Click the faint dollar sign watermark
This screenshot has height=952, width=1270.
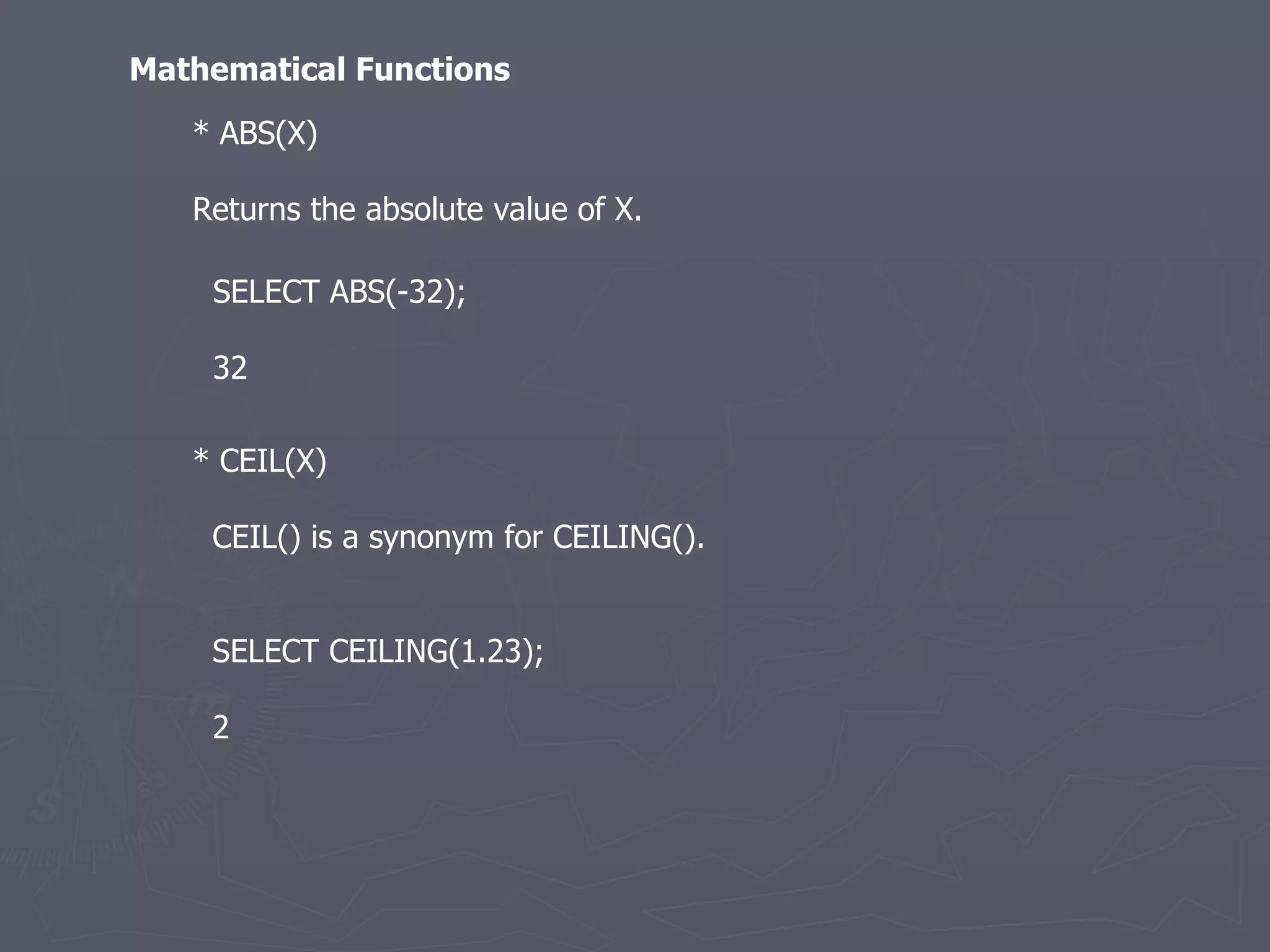point(46,806)
